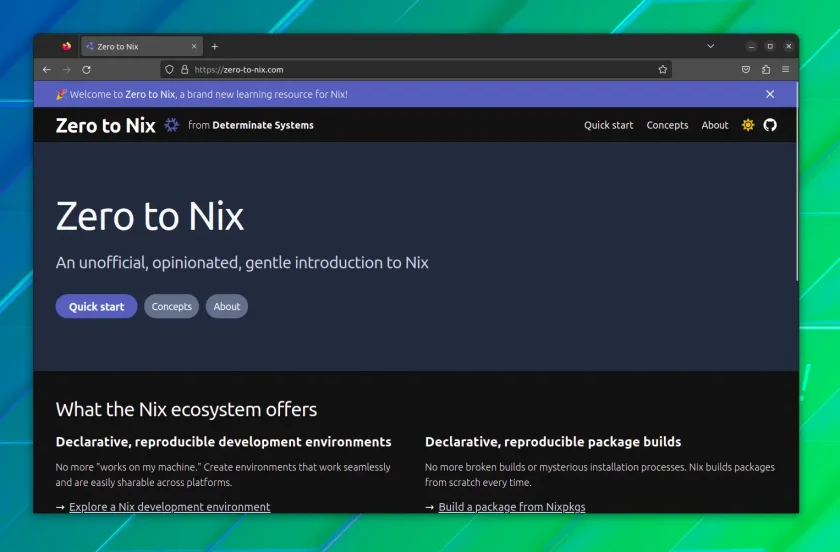Image resolution: width=840 pixels, height=552 pixels.
Task: Click the gray About pill button
Action: click(227, 307)
